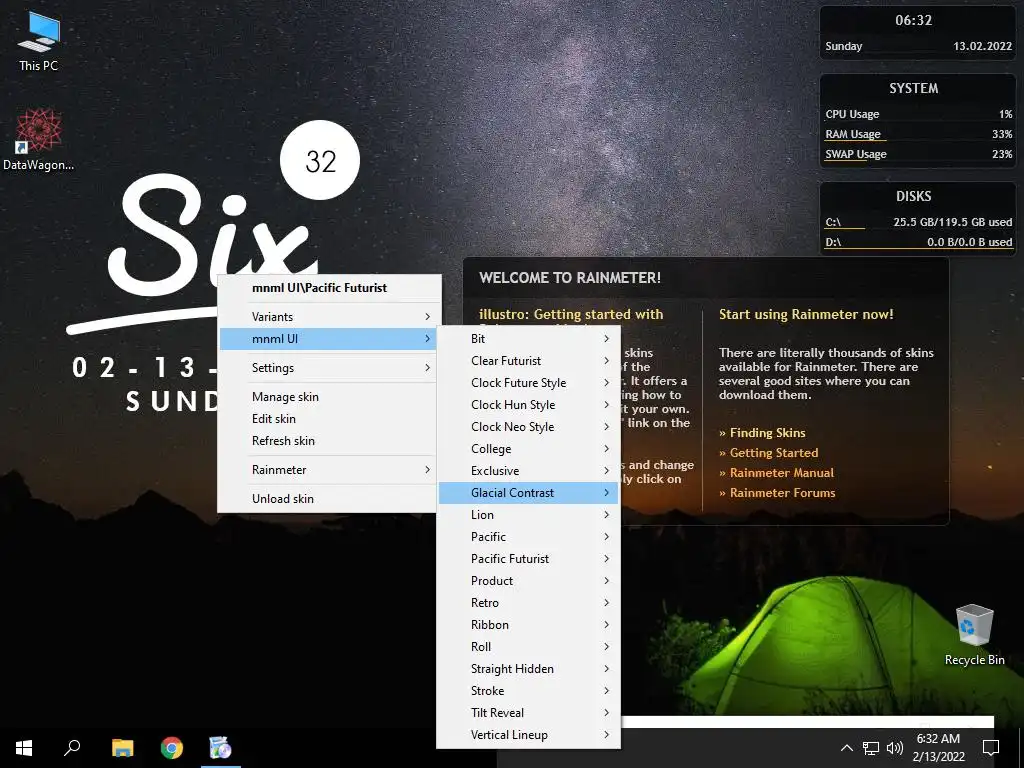The image size is (1024, 768).
Task: Expand the mnml UI submenu
Action: [330, 339]
